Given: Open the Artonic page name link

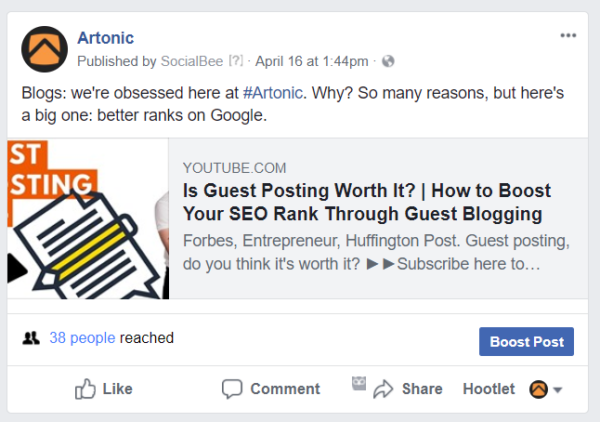Looking at the screenshot, I should (106, 38).
